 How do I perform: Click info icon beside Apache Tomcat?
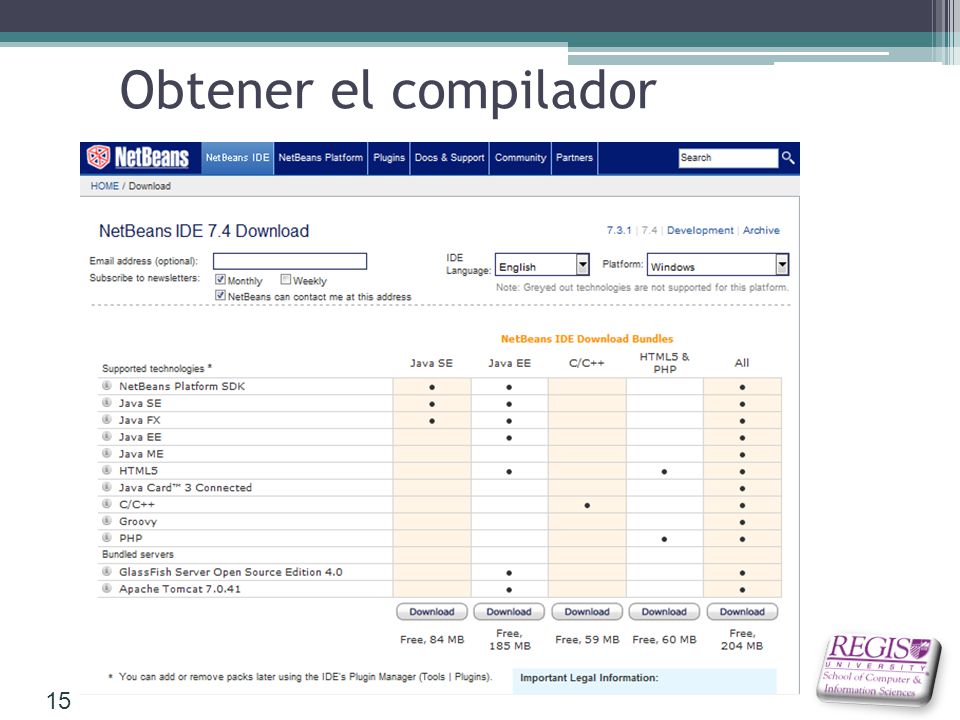tap(107, 588)
